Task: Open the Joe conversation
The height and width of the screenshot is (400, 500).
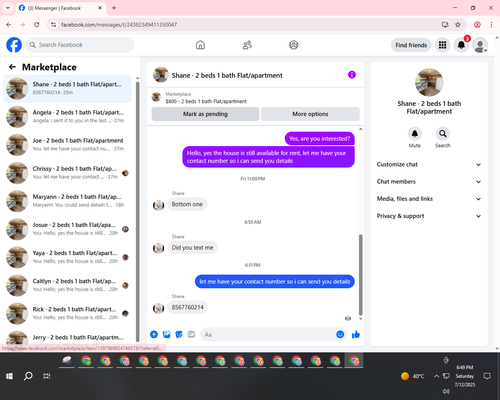Action: (x=67, y=145)
